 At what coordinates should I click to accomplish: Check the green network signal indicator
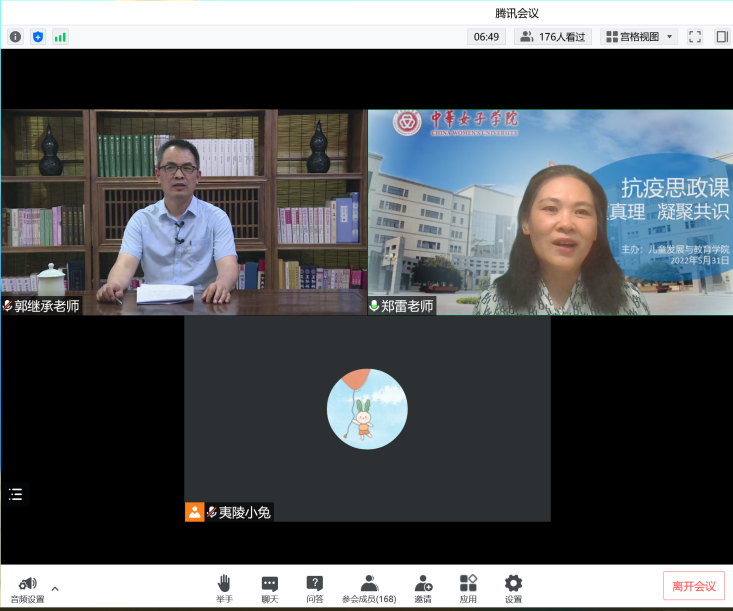[60, 37]
